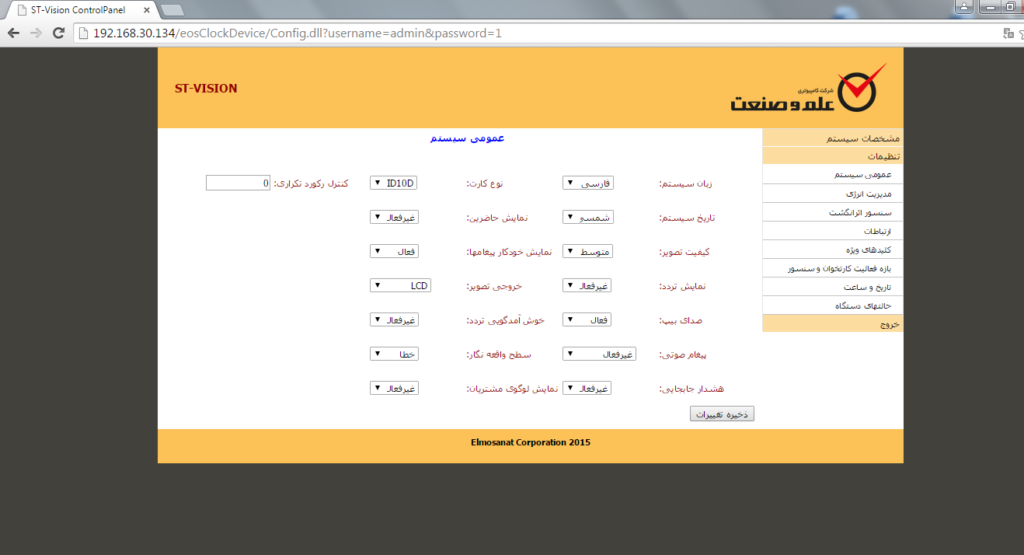1024x555 pixels.
Task: Click the عمومی سیستم page heading
Action: point(467,138)
